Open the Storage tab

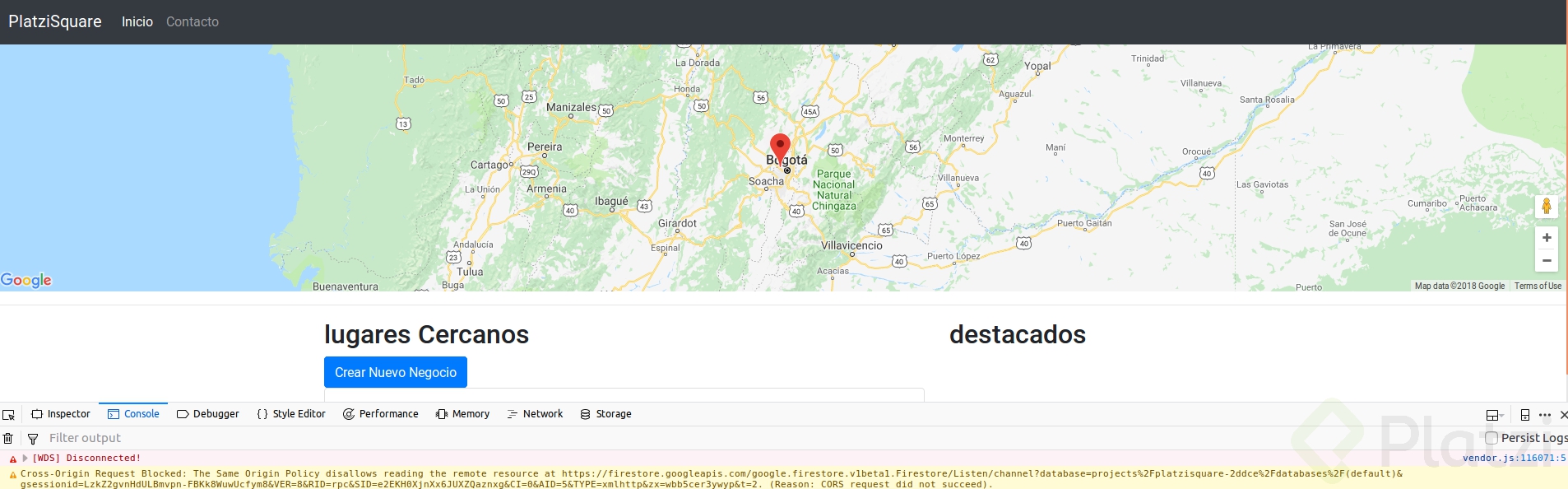point(606,414)
